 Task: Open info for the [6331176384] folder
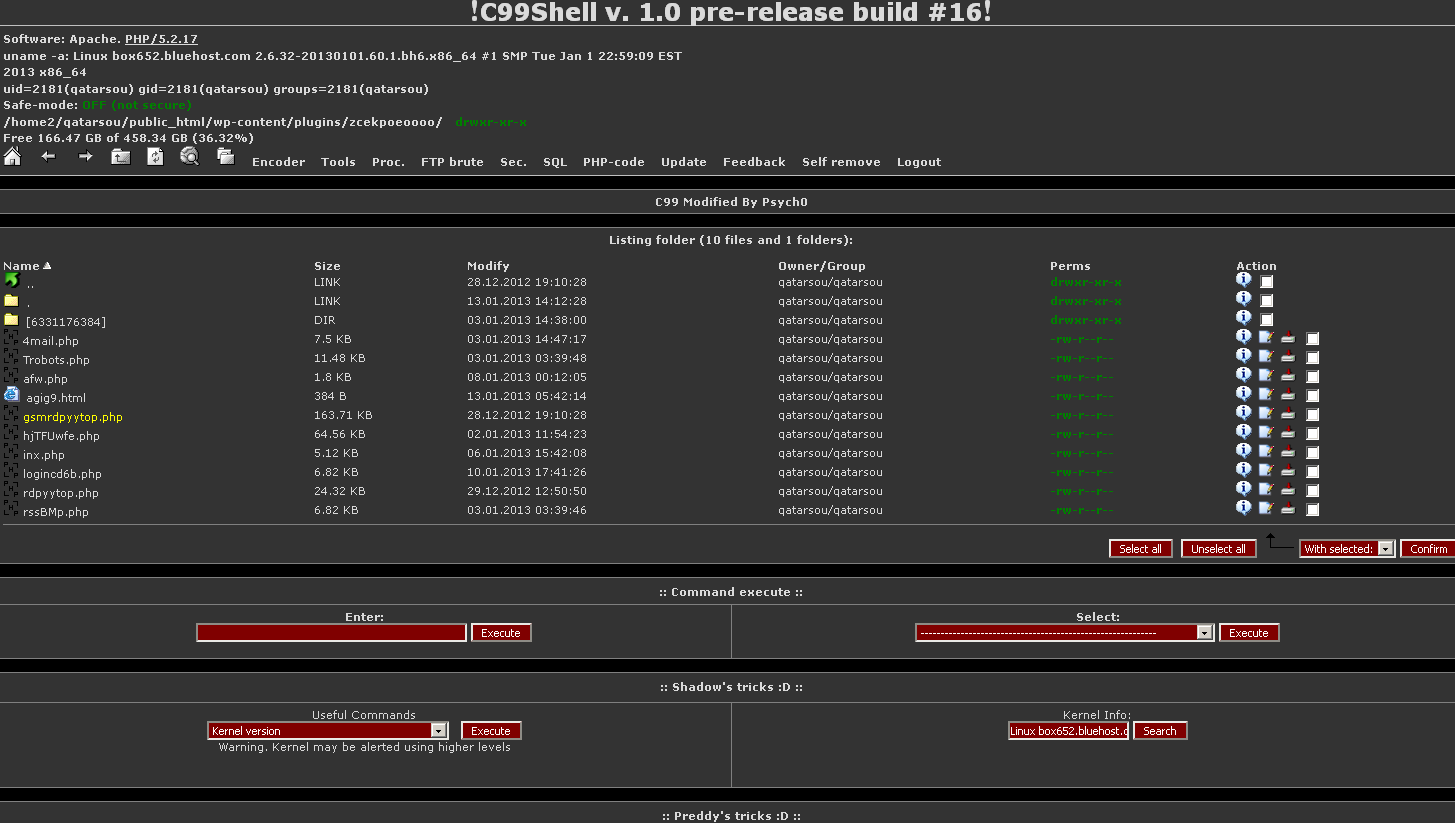1243,318
